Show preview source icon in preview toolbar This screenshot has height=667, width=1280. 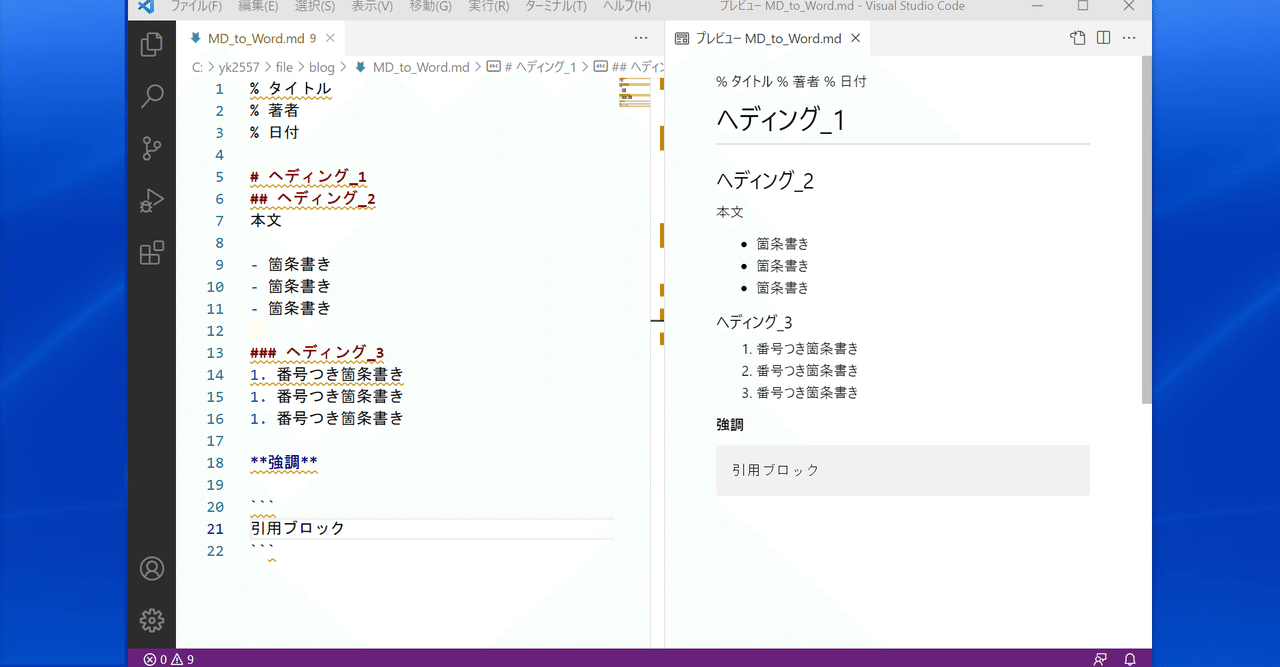pyautogui.click(x=1077, y=38)
